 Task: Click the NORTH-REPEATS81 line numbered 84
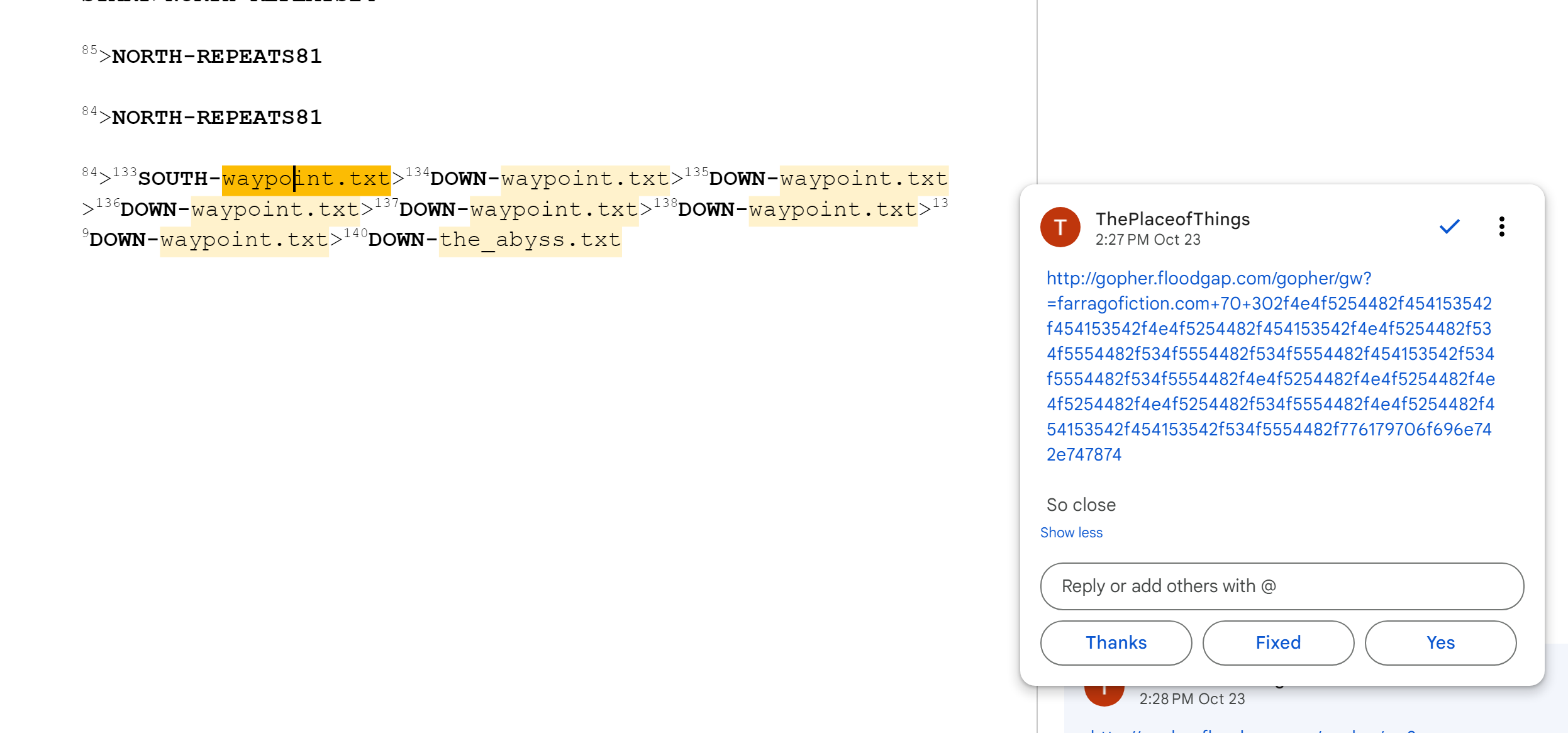216,118
